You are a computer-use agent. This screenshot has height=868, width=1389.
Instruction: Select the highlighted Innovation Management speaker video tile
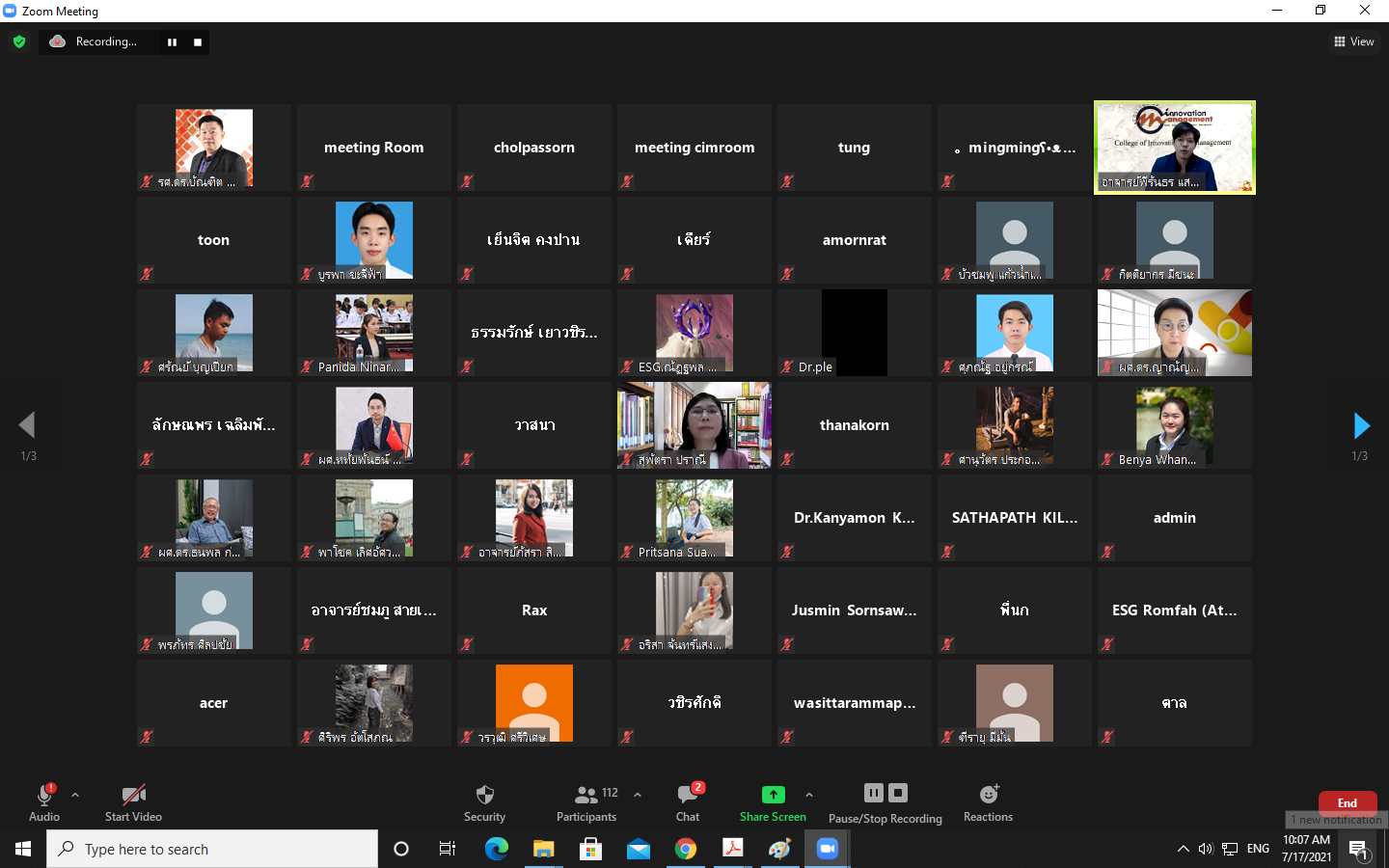click(x=1174, y=148)
